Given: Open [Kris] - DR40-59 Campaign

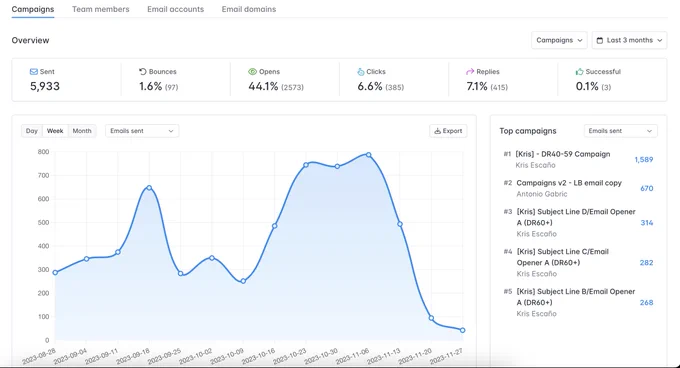Looking at the screenshot, I should pos(562,154).
